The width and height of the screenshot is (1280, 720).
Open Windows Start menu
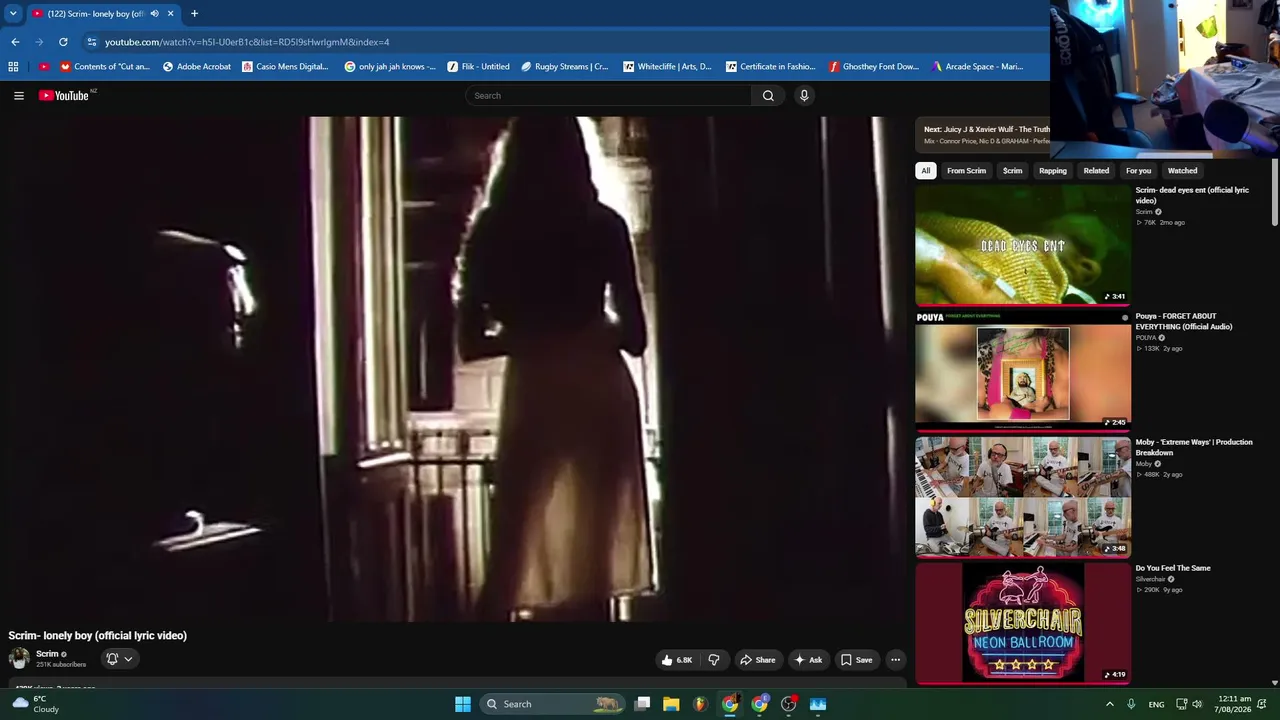(463, 704)
